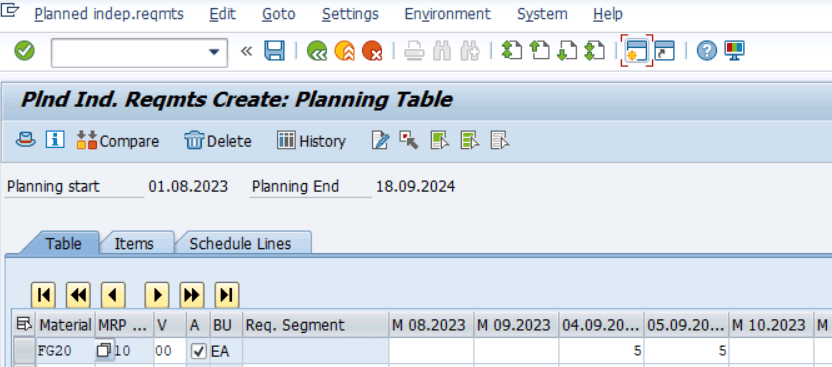Open the command field dropdown arrow

click(x=214, y=52)
